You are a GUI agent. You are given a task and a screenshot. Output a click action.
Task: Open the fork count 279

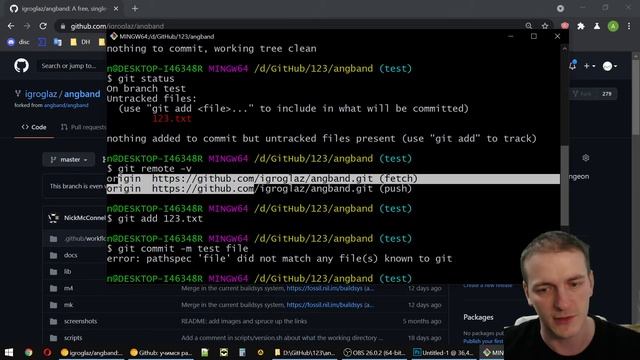[607, 94]
